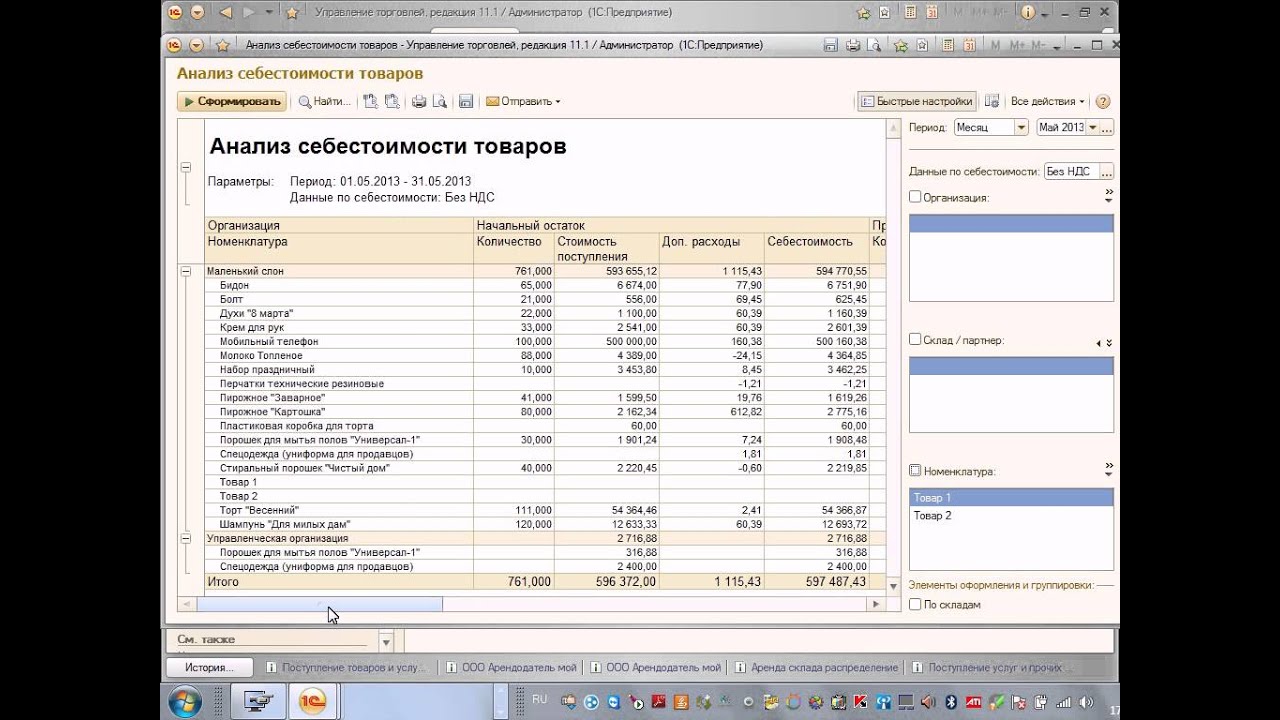Click the RU language indicator in taskbar

point(540,699)
